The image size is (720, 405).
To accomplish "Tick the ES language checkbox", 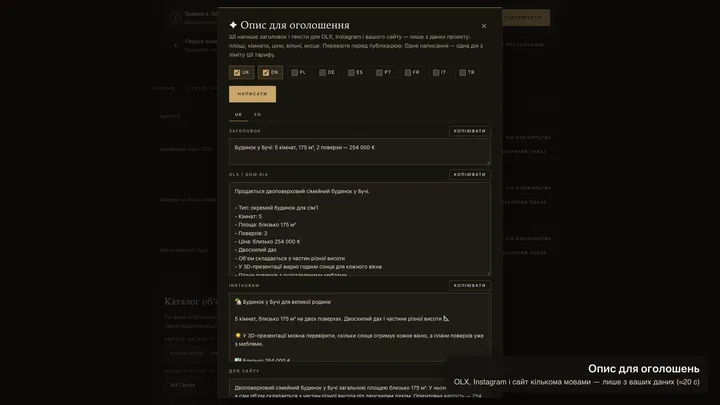I will [x=351, y=73].
